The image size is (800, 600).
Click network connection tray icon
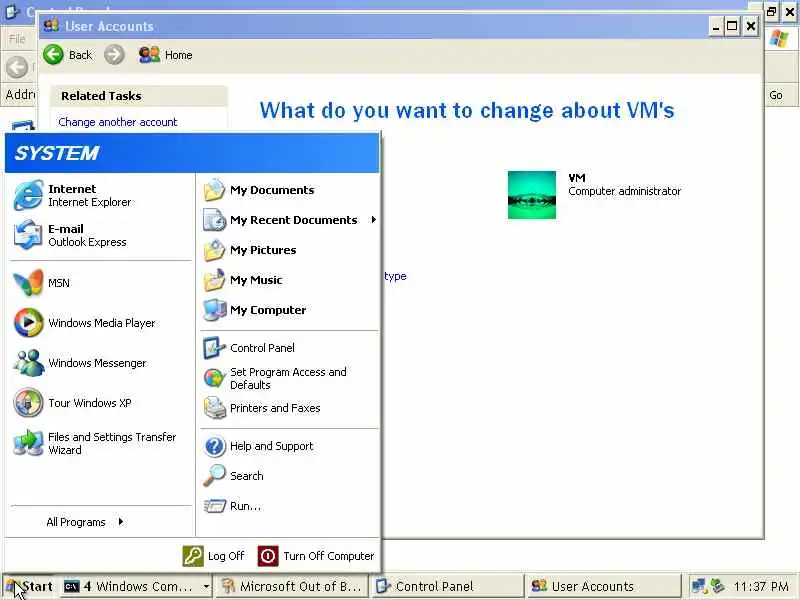click(699, 586)
